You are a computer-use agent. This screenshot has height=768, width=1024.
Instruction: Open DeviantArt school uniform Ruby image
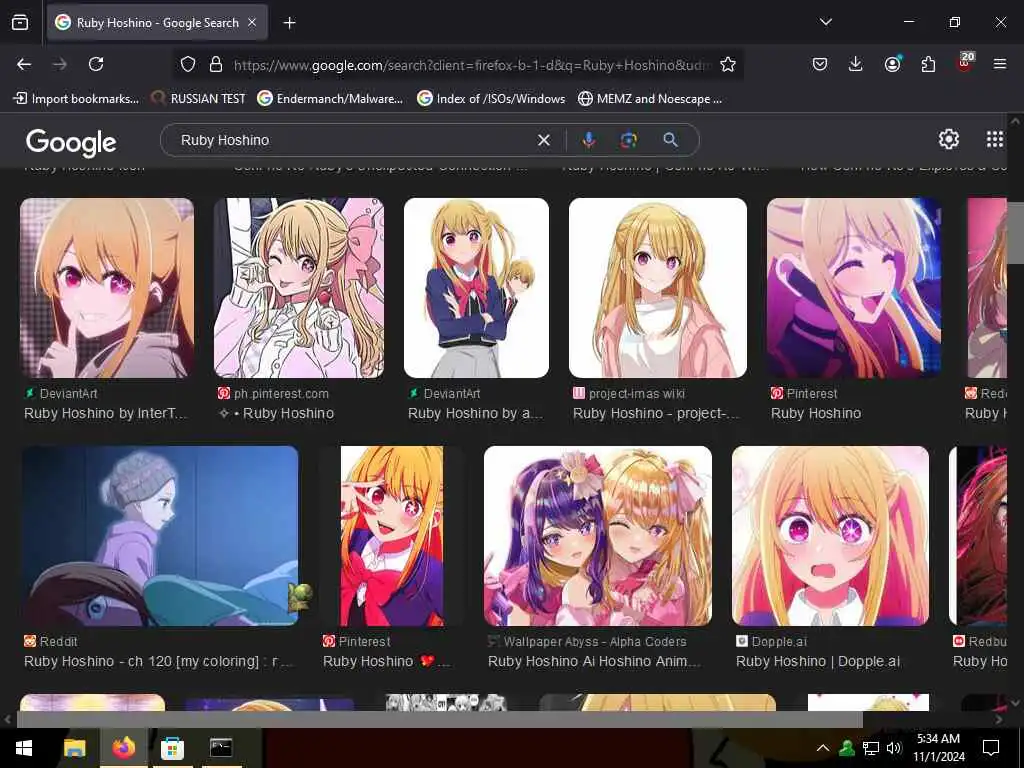(x=476, y=288)
